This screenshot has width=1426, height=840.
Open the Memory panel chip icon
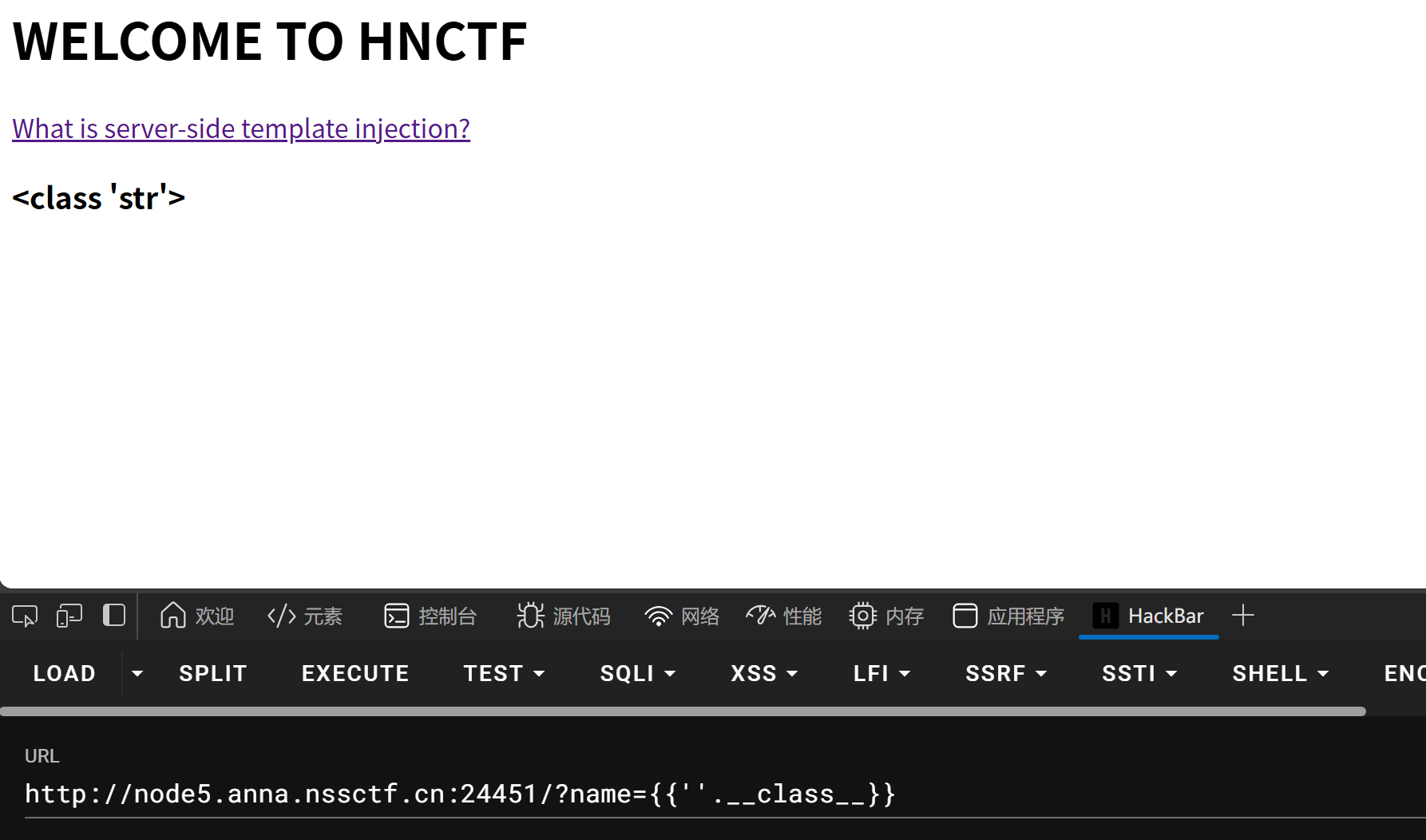[863, 616]
